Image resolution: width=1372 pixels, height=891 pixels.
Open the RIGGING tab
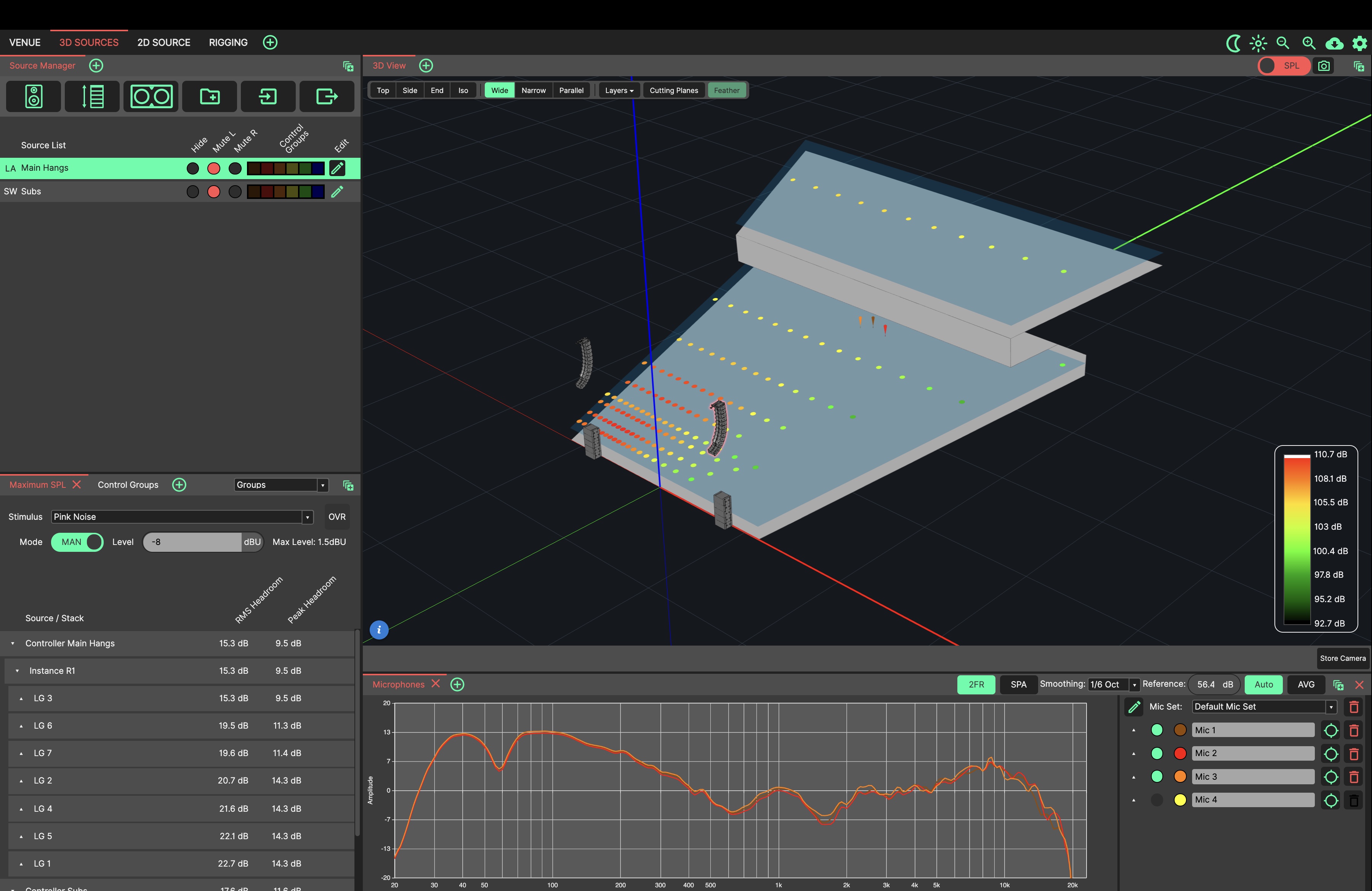click(x=228, y=43)
